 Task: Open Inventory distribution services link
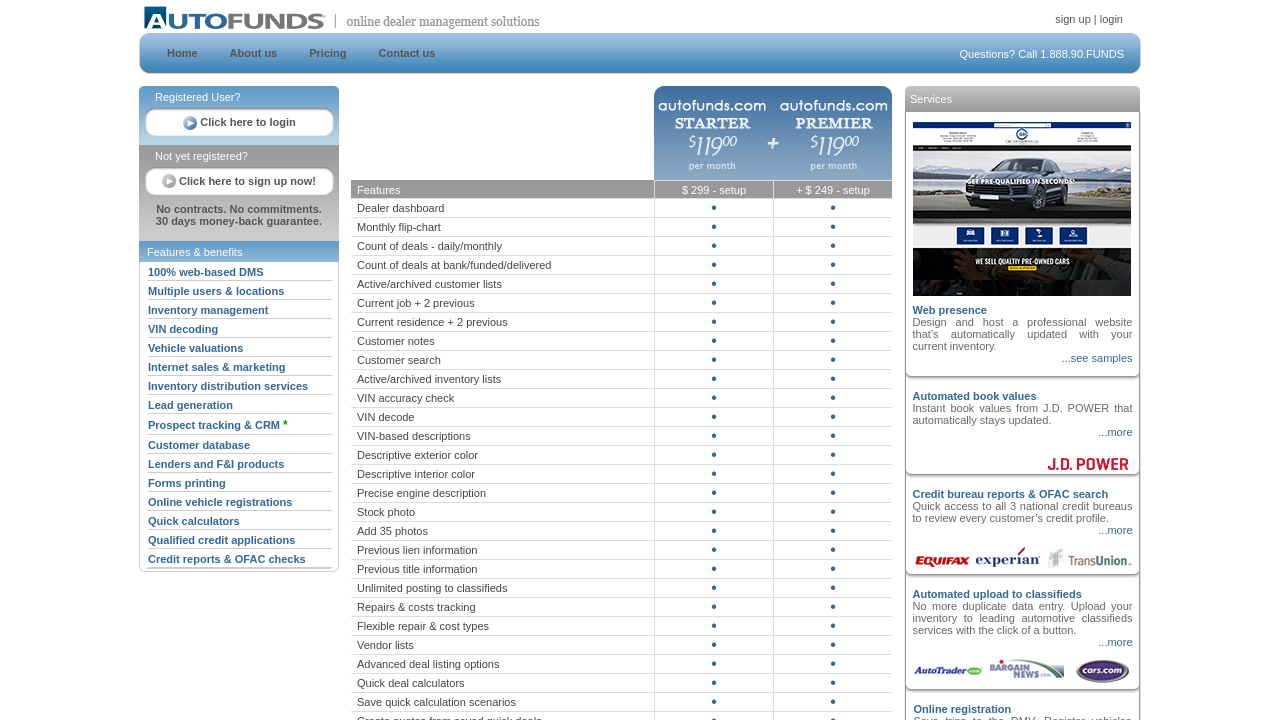pyautogui.click(x=228, y=386)
